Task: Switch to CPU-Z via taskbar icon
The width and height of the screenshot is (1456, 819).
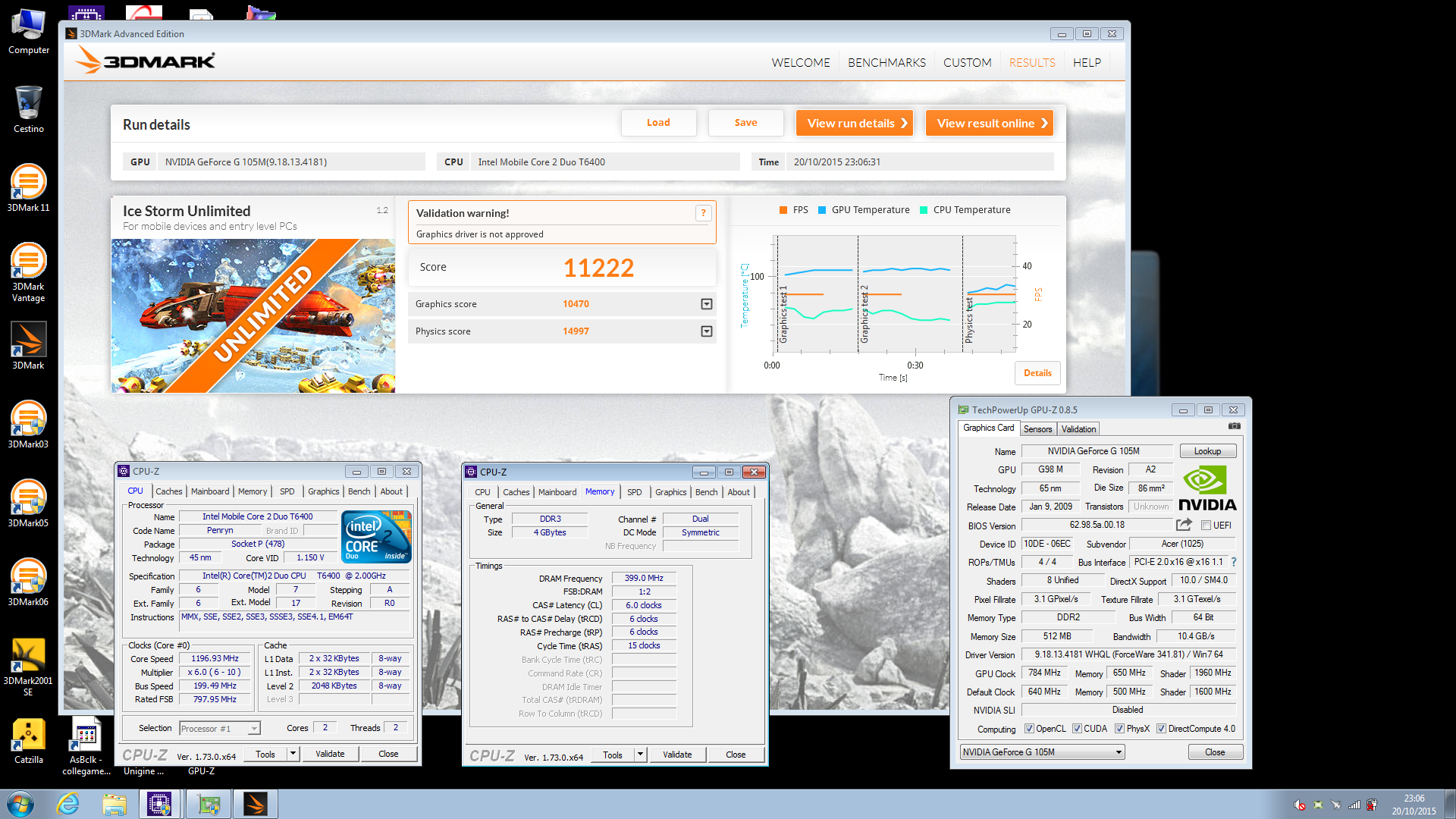Action: tap(159, 804)
